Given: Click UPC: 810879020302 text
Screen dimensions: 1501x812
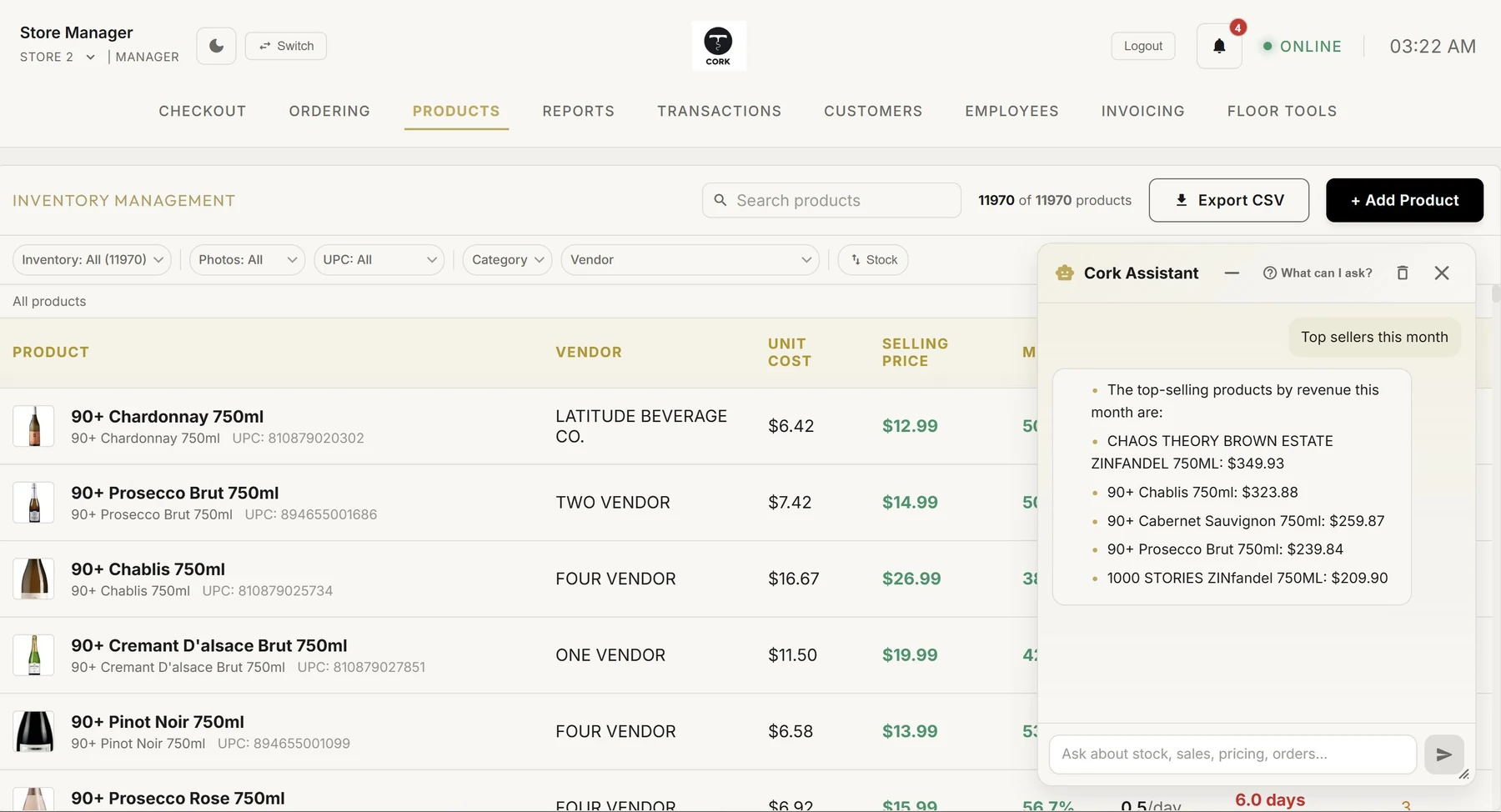Looking at the screenshot, I should [298, 438].
